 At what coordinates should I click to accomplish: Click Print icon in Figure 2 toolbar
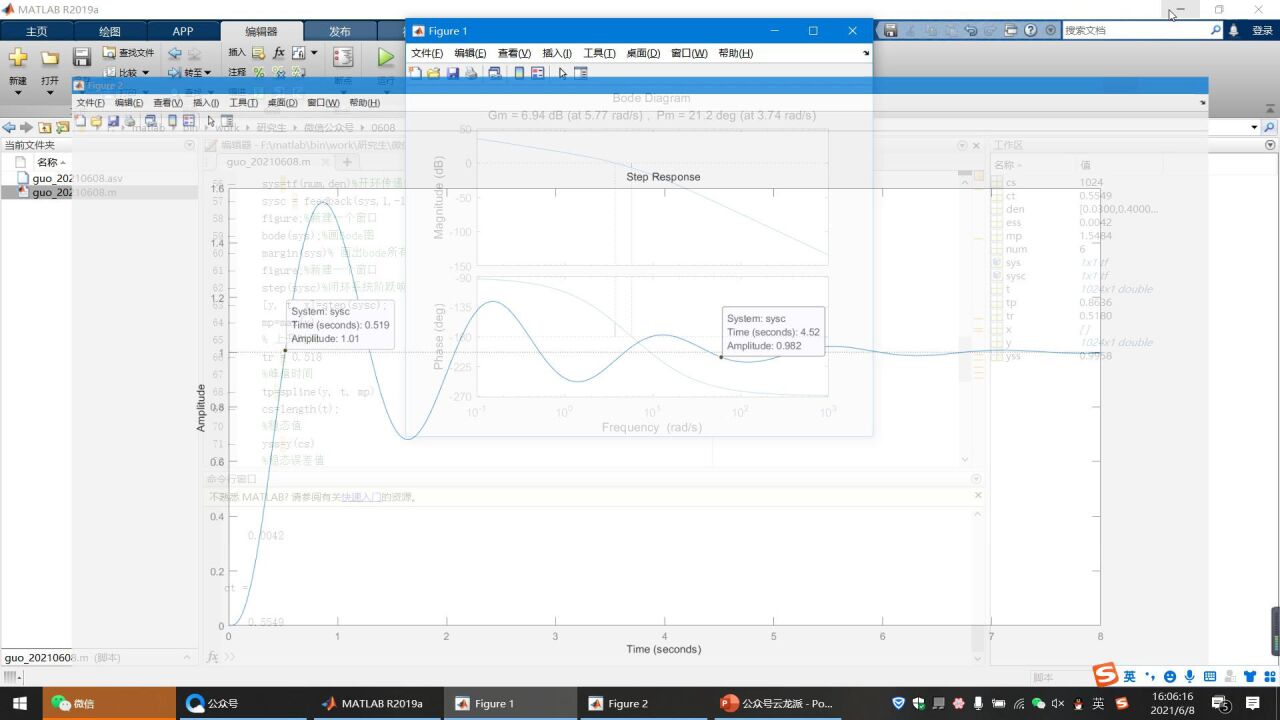[130, 122]
